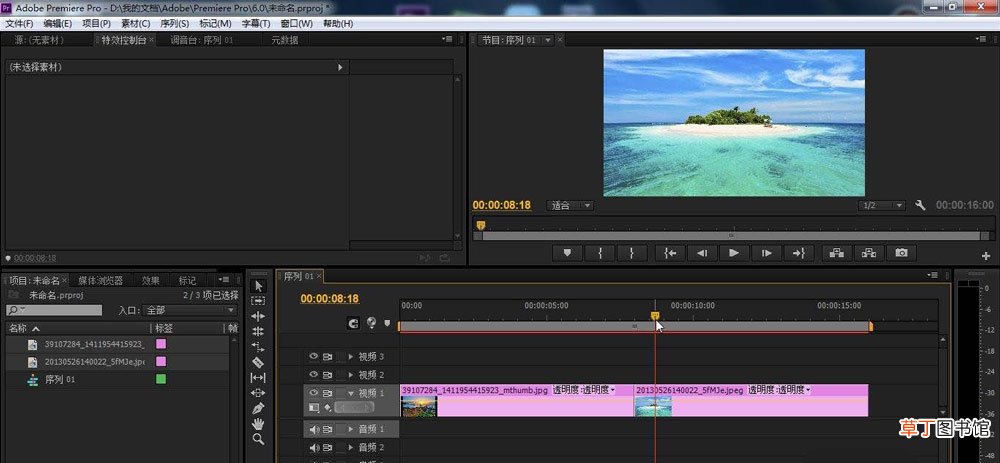Open the button editor plus icon
Viewport: 1000px width, 463px height.
pos(985,256)
